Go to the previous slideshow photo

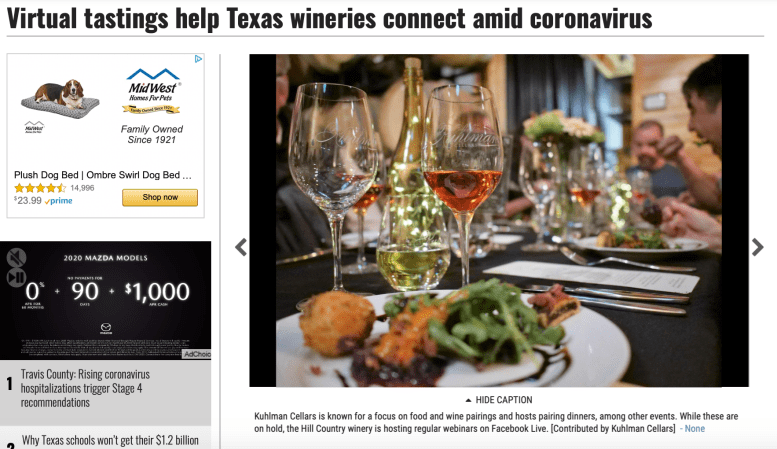[241, 247]
